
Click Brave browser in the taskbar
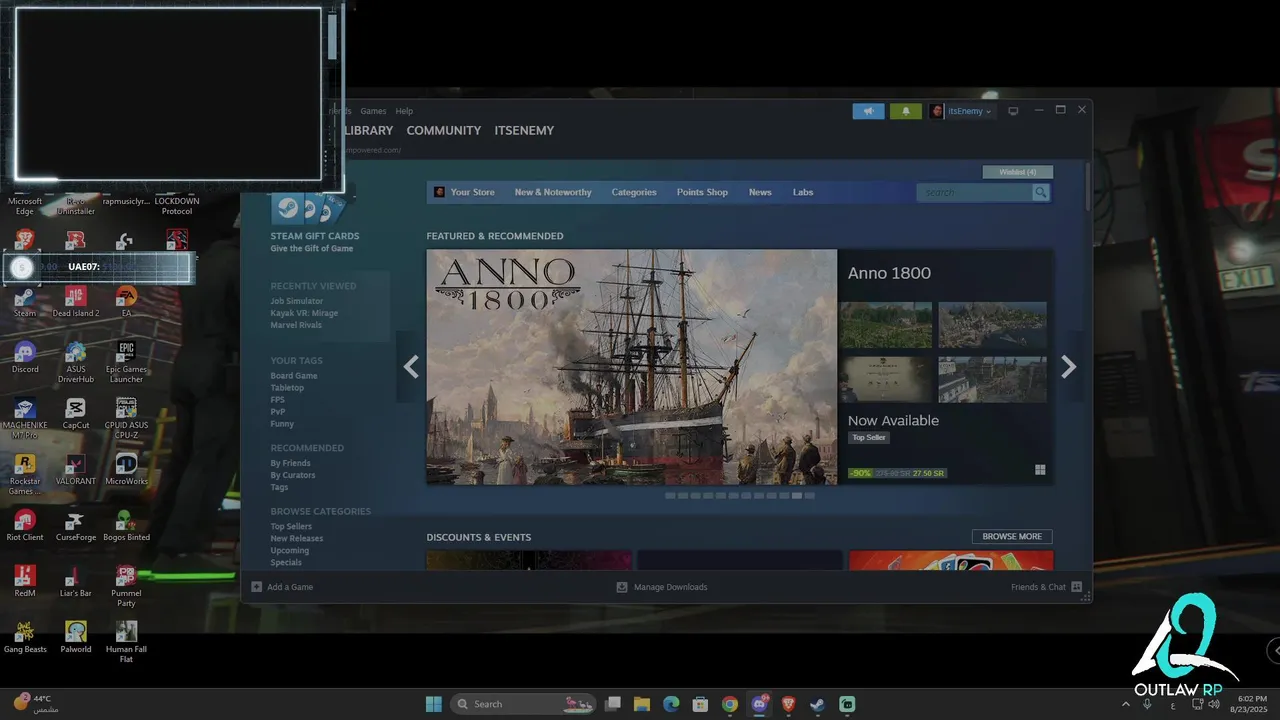click(788, 704)
